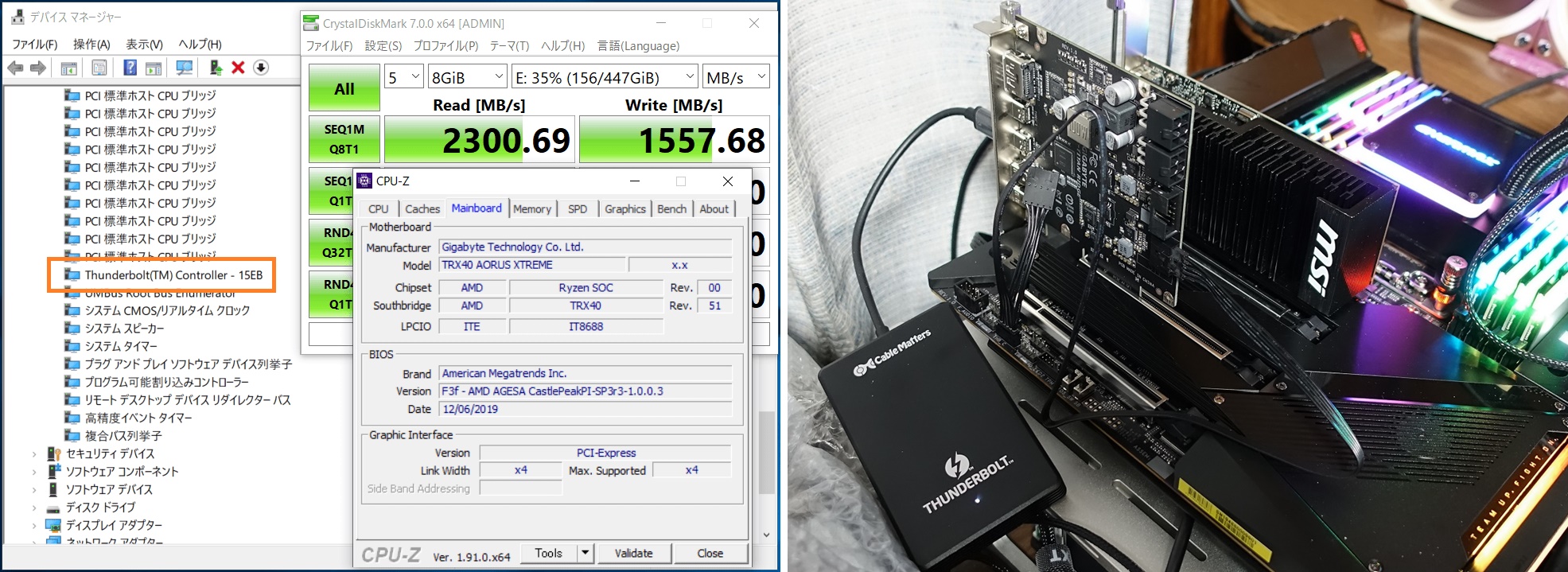This screenshot has width=1568, height=572.
Task: Click the 1557.68 write speed result
Action: coord(675,140)
